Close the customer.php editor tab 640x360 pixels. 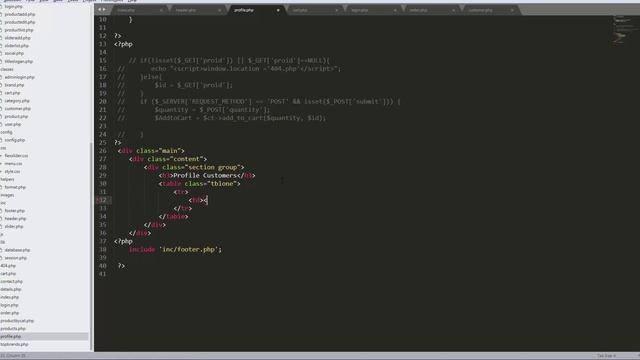tap(512, 10)
